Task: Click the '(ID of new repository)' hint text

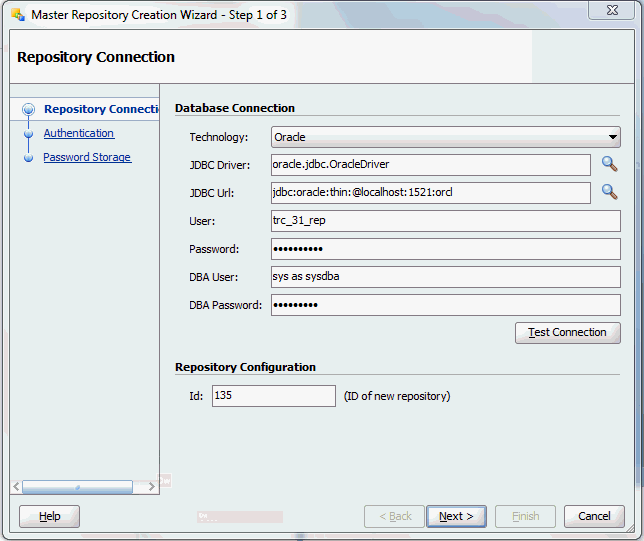Action: 397,396
